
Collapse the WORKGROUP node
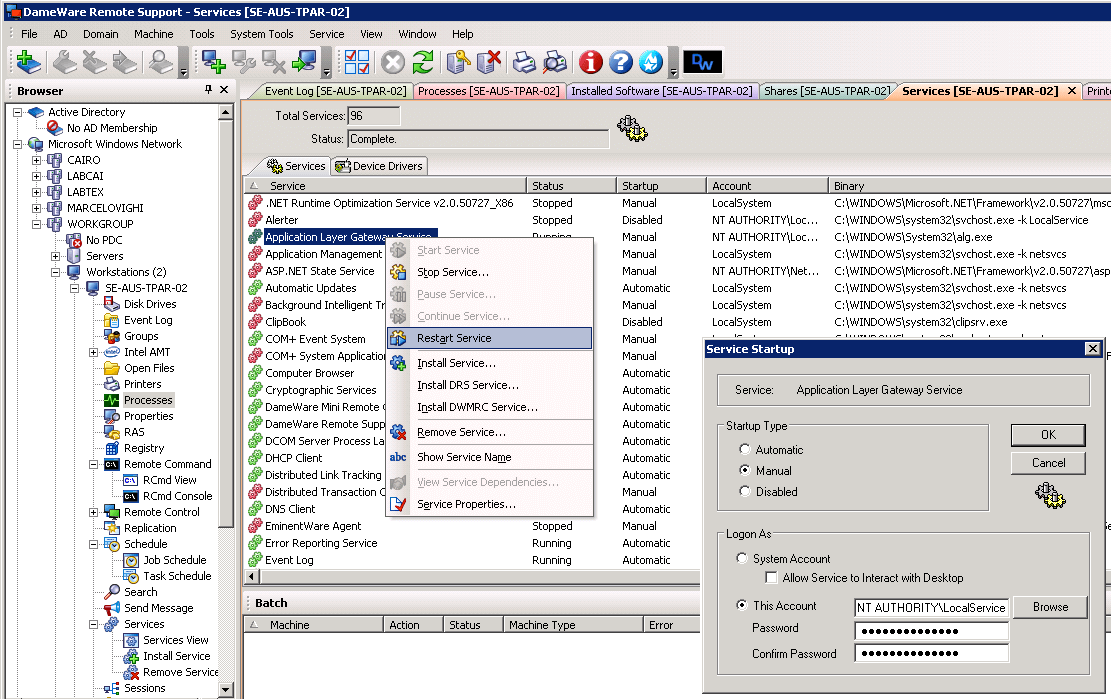pyautogui.click(x=36, y=224)
